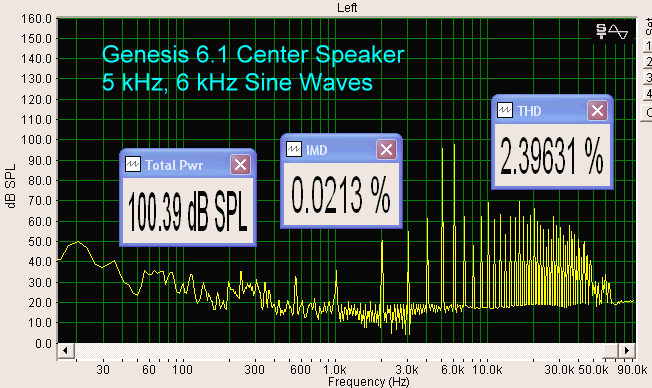Select plot set button 3

pos(648,78)
